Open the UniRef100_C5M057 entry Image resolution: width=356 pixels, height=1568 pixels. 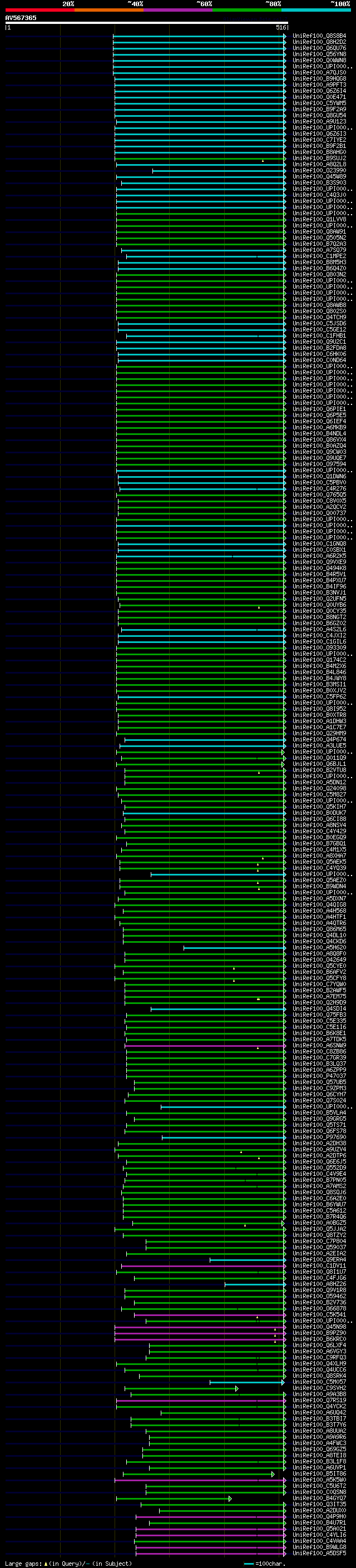(319, 1382)
